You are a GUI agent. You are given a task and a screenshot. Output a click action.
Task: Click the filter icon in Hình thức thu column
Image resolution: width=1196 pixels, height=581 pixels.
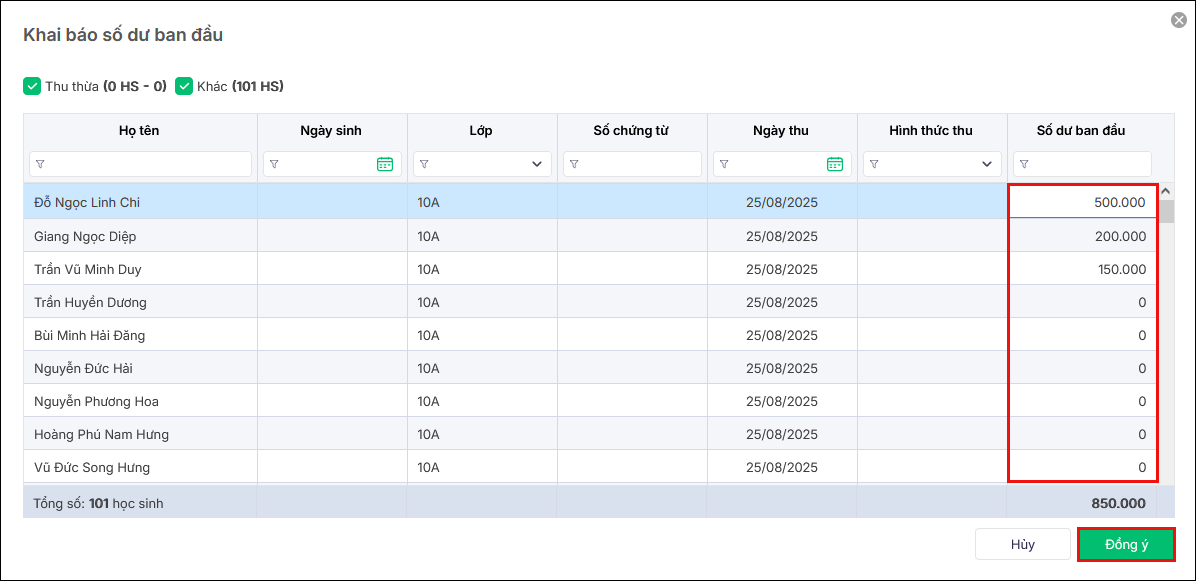point(874,165)
